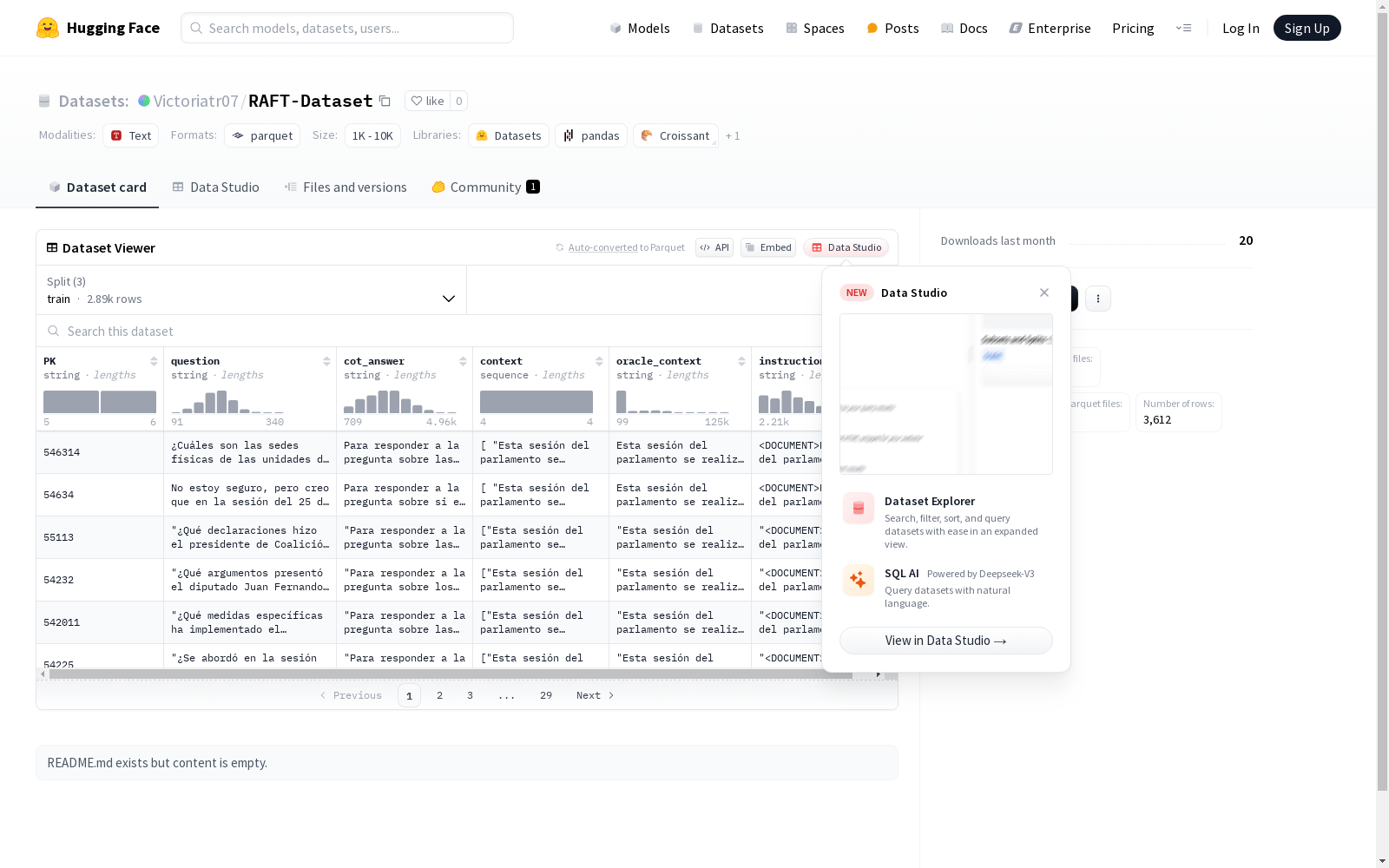Click the pandas library tag
The image size is (1389, 868).
[x=591, y=135]
